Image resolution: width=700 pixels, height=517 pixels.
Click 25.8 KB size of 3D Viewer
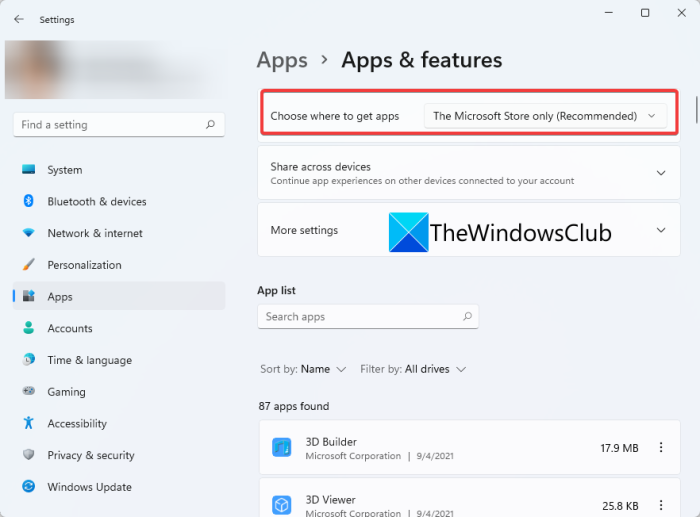[620, 506]
